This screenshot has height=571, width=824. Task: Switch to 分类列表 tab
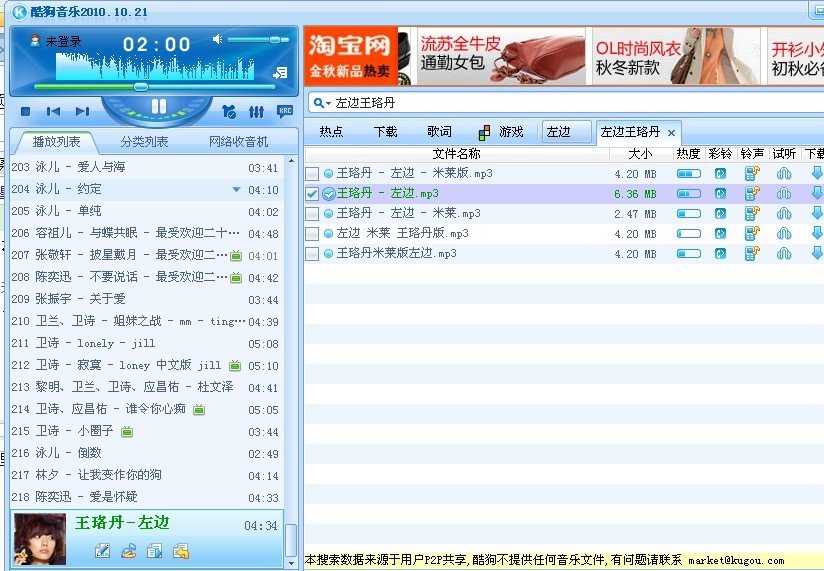click(145, 142)
